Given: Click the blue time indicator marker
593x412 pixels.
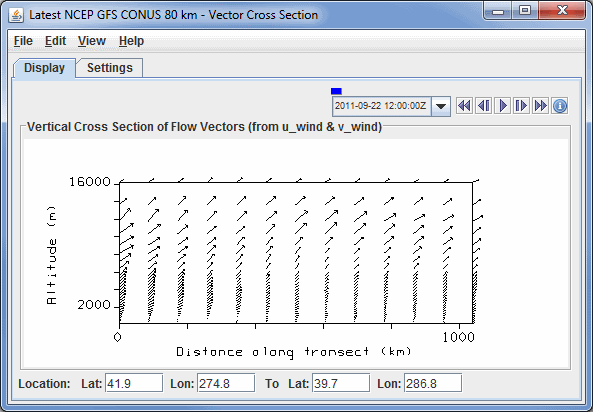Looking at the screenshot, I should tap(336, 91).
